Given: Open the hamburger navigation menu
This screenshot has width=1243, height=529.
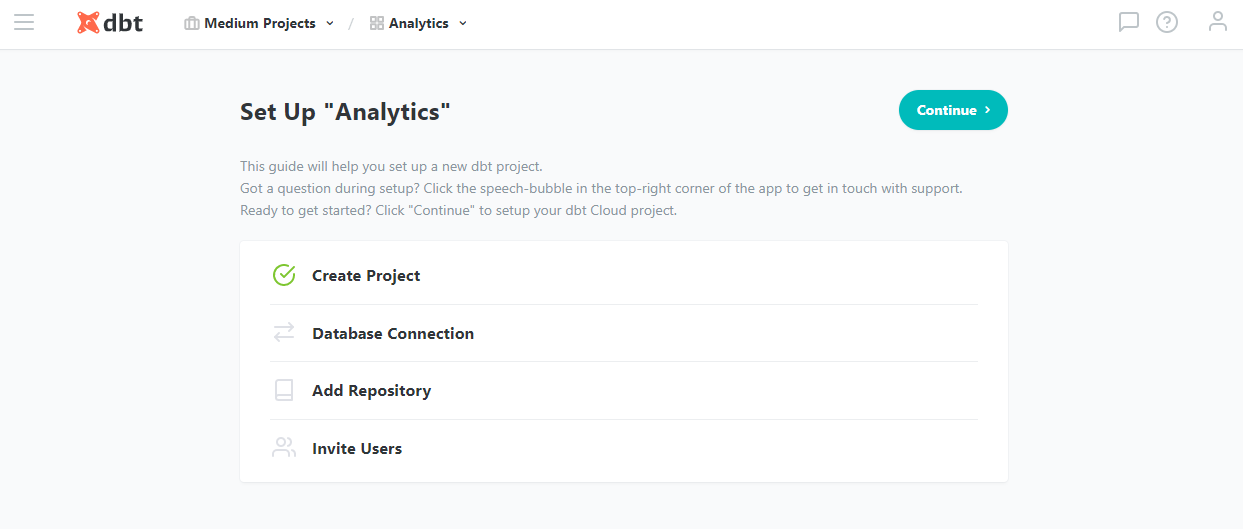Looking at the screenshot, I should pyautogui.click(x=24, y=22).
